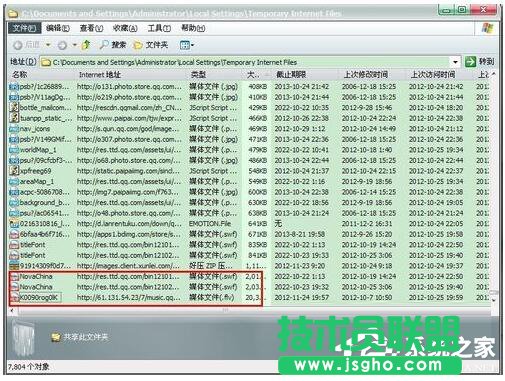Select the tuanpp_static script file icon
The height and width of the screenshot is (381, 505).
[14, 118]
